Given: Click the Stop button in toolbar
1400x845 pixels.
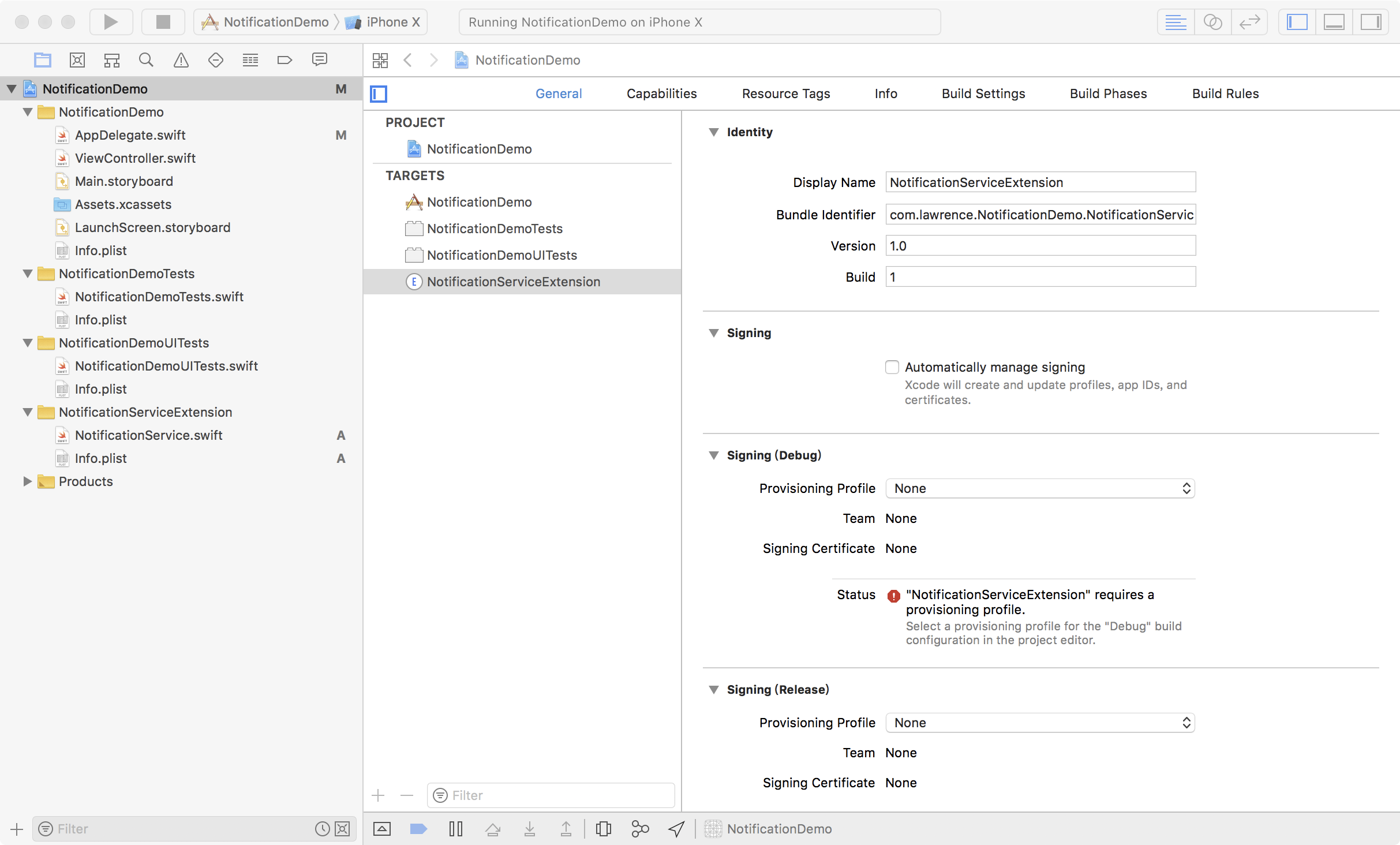Looking at the screenshot, I should click(163, 22).
